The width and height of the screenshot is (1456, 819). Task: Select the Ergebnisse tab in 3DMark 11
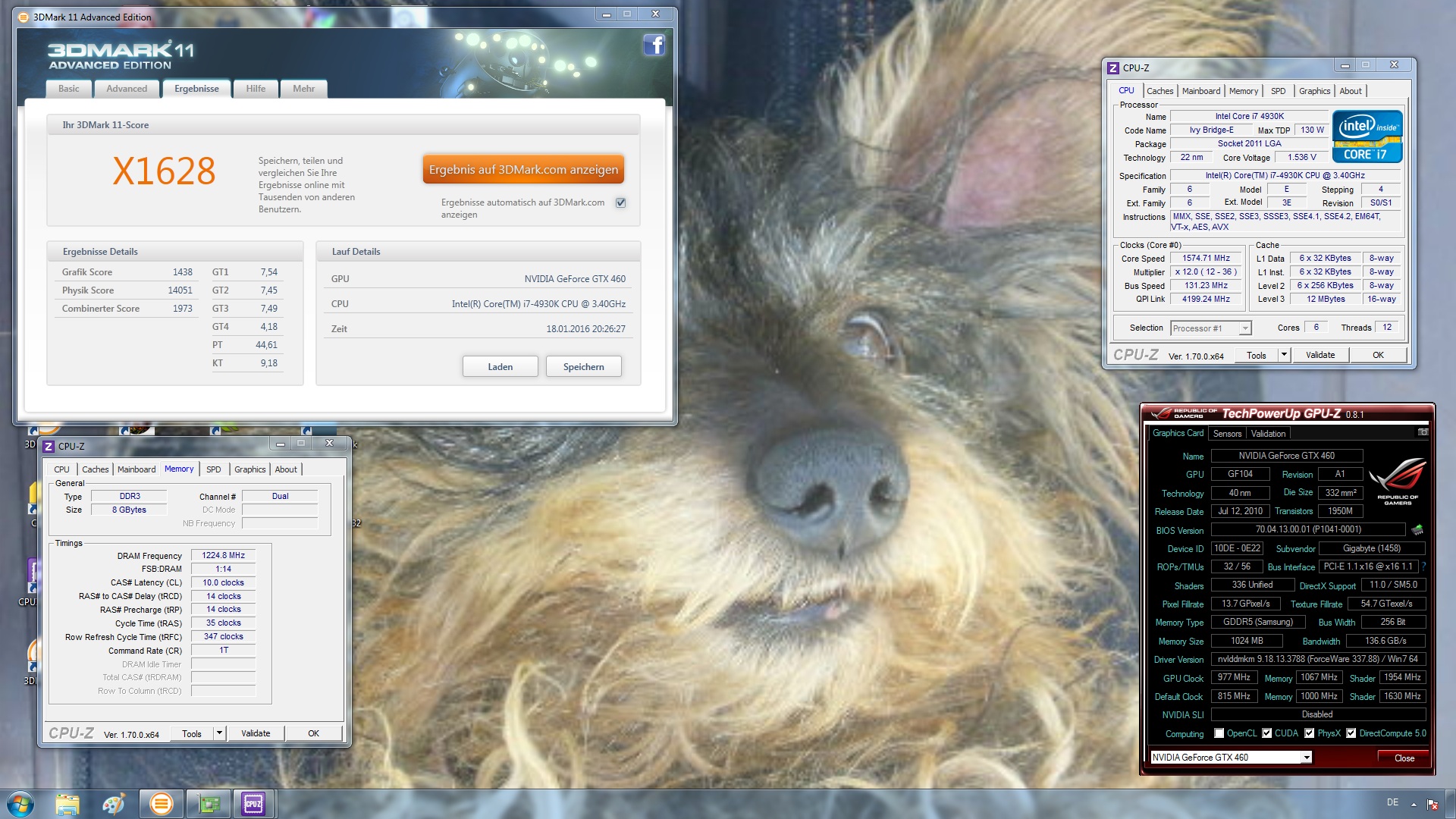point(196,89)
